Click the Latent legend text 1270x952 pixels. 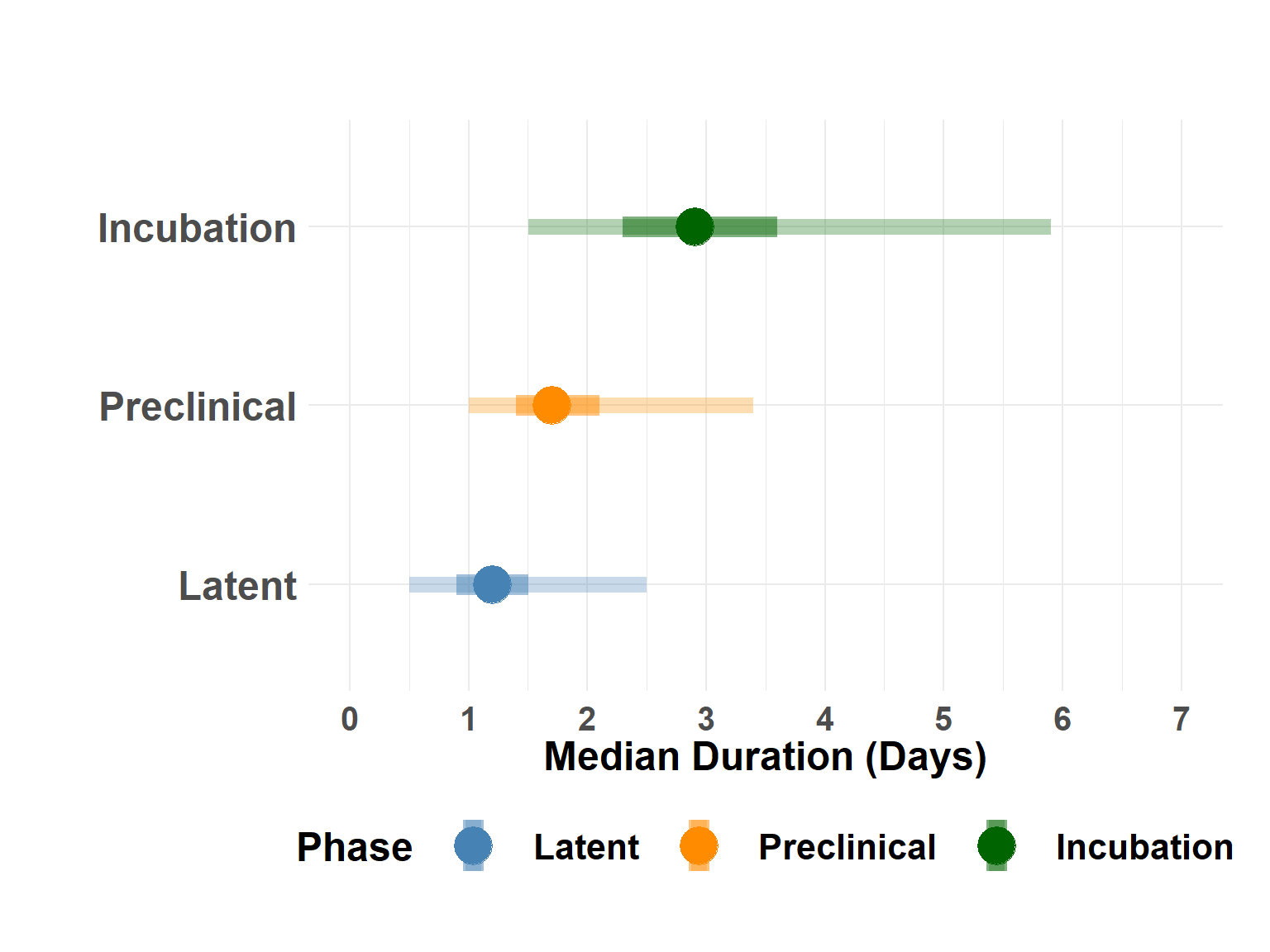pyautogui.click(x=586, y=847)
